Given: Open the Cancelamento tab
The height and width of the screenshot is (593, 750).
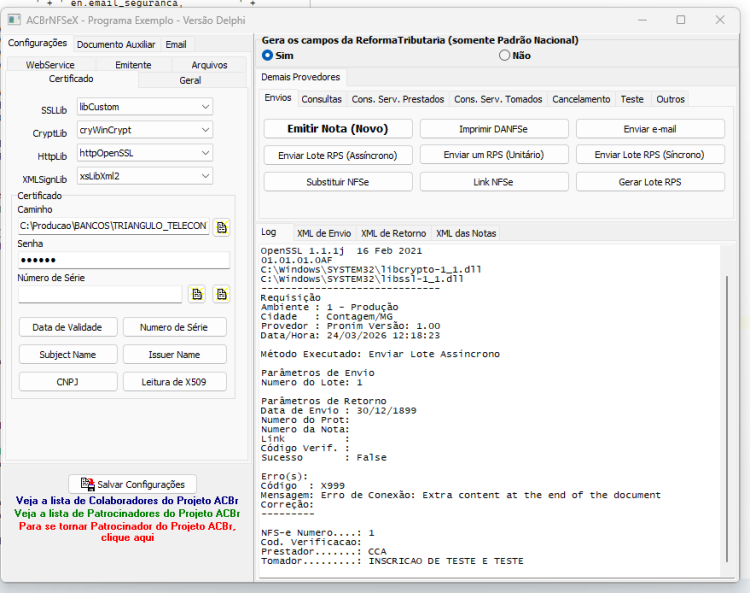Looking at the screenshot, I should click(x=581, y=99).
